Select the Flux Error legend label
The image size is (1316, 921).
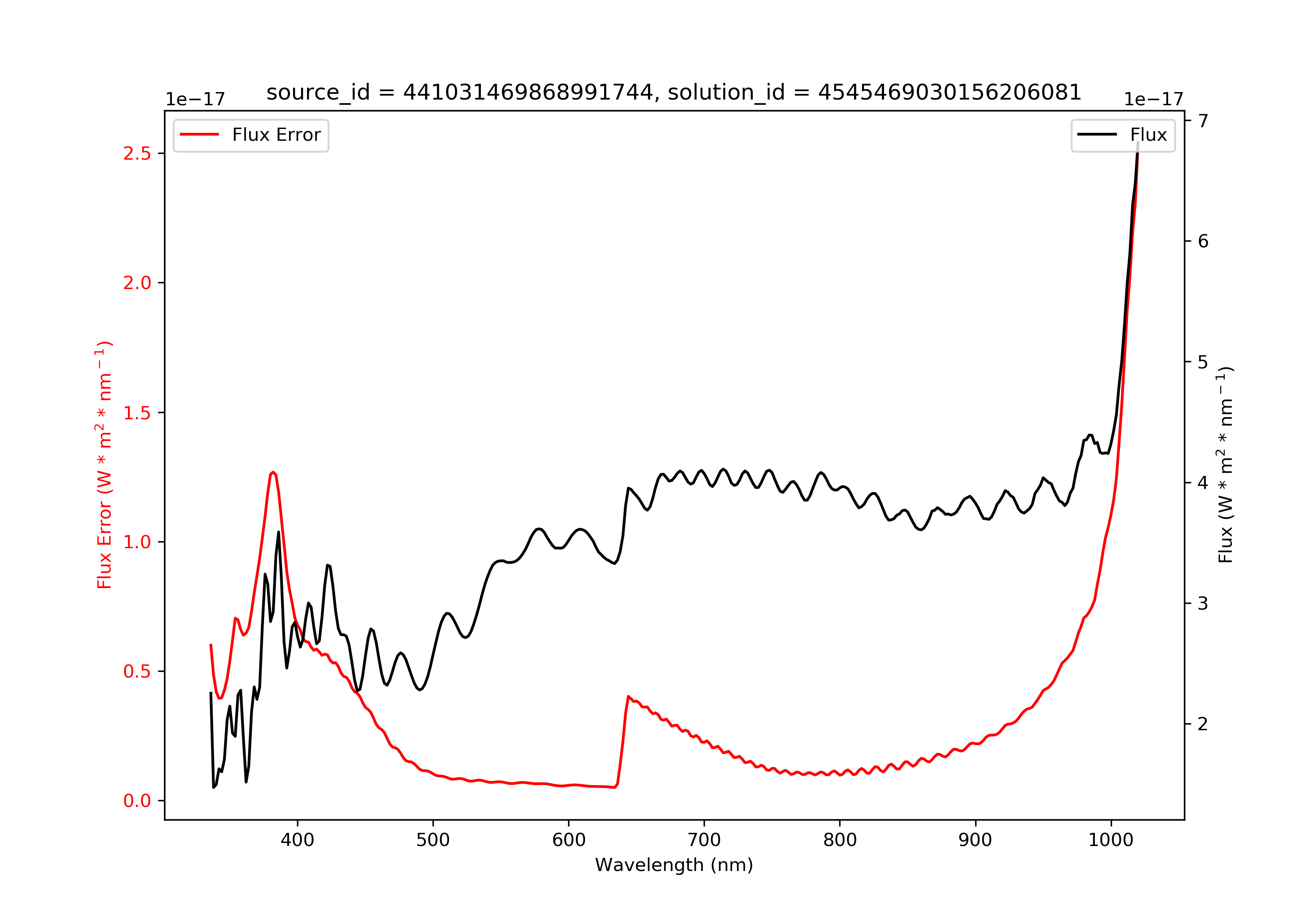click(276, 135)
